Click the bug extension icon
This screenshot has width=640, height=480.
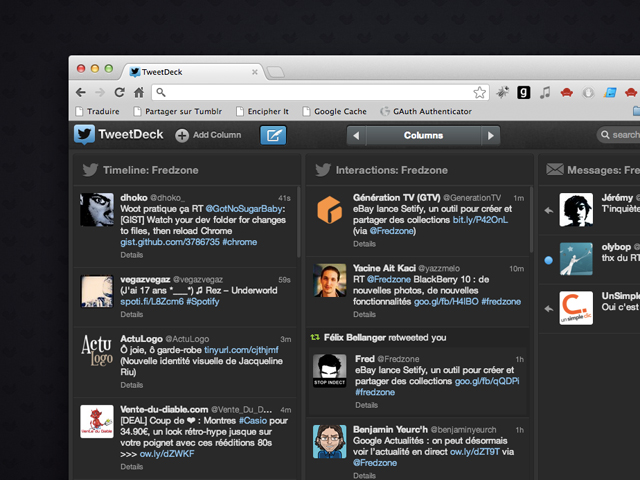tap(502, 92)
